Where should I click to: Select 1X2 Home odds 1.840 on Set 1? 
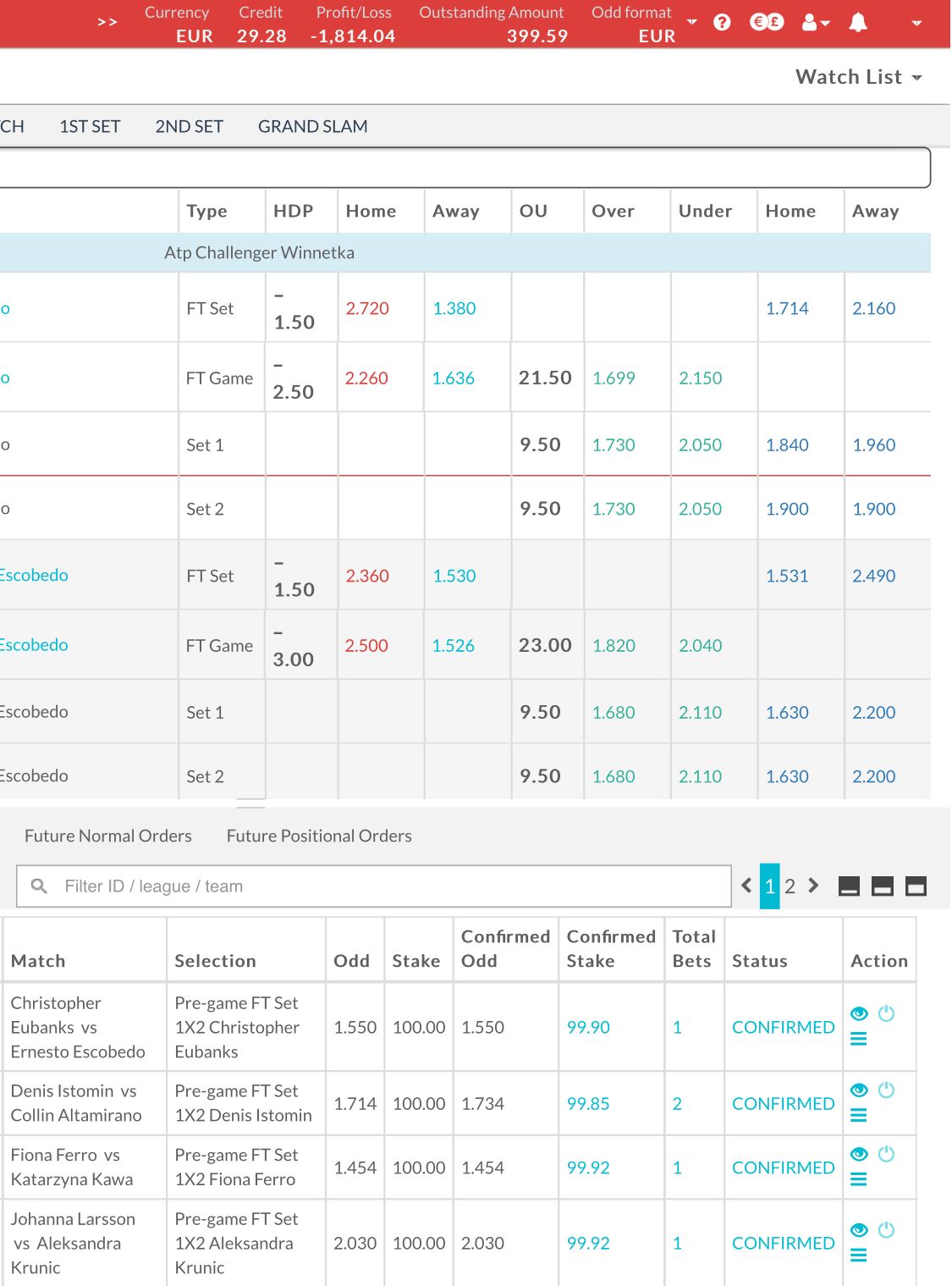coord(787,444)
